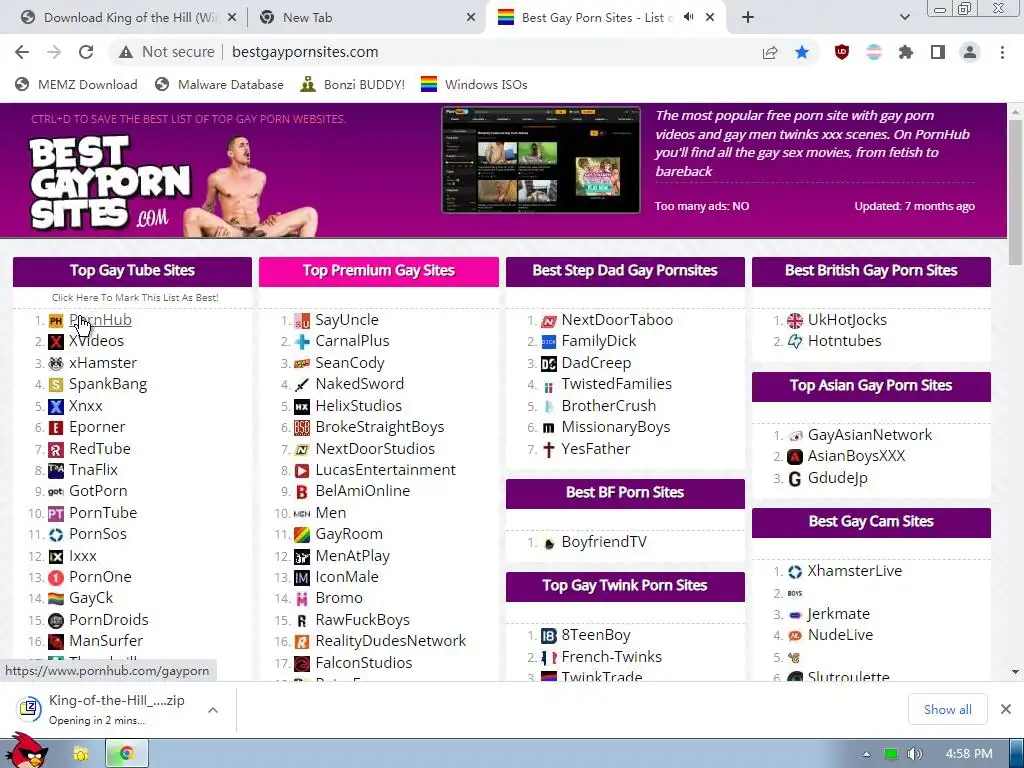Image resolution: width=1024 pixels, height=768 pixels.
Task: Close the King of the Hill tab
Action: 232,18
